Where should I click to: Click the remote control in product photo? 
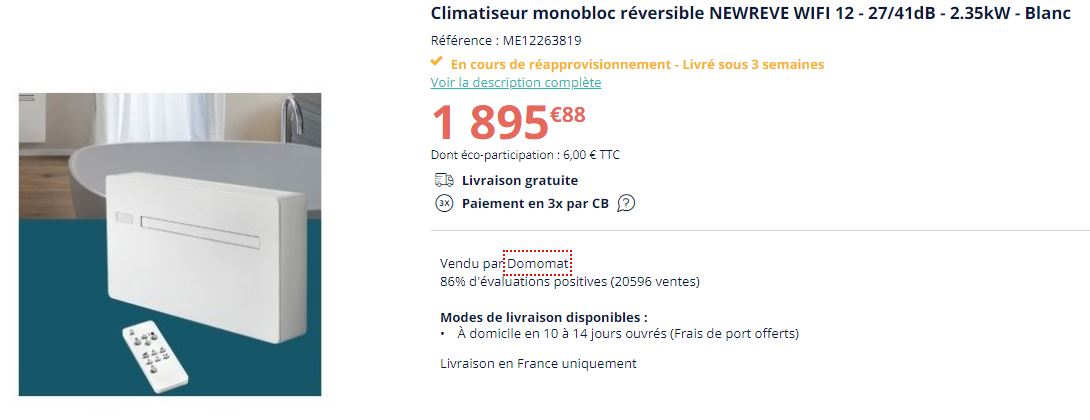[155, 357]
